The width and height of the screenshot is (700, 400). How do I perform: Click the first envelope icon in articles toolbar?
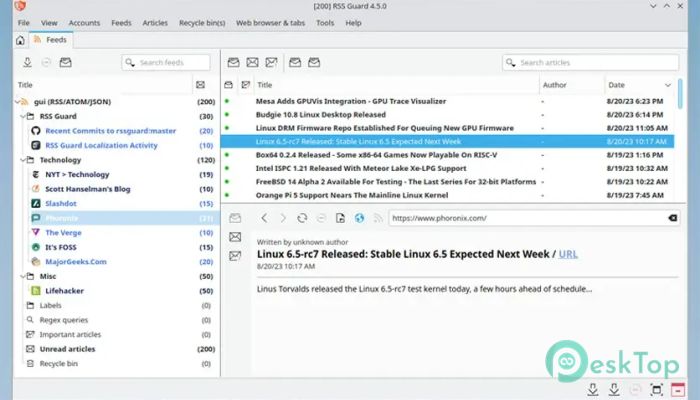click(233, 62)
